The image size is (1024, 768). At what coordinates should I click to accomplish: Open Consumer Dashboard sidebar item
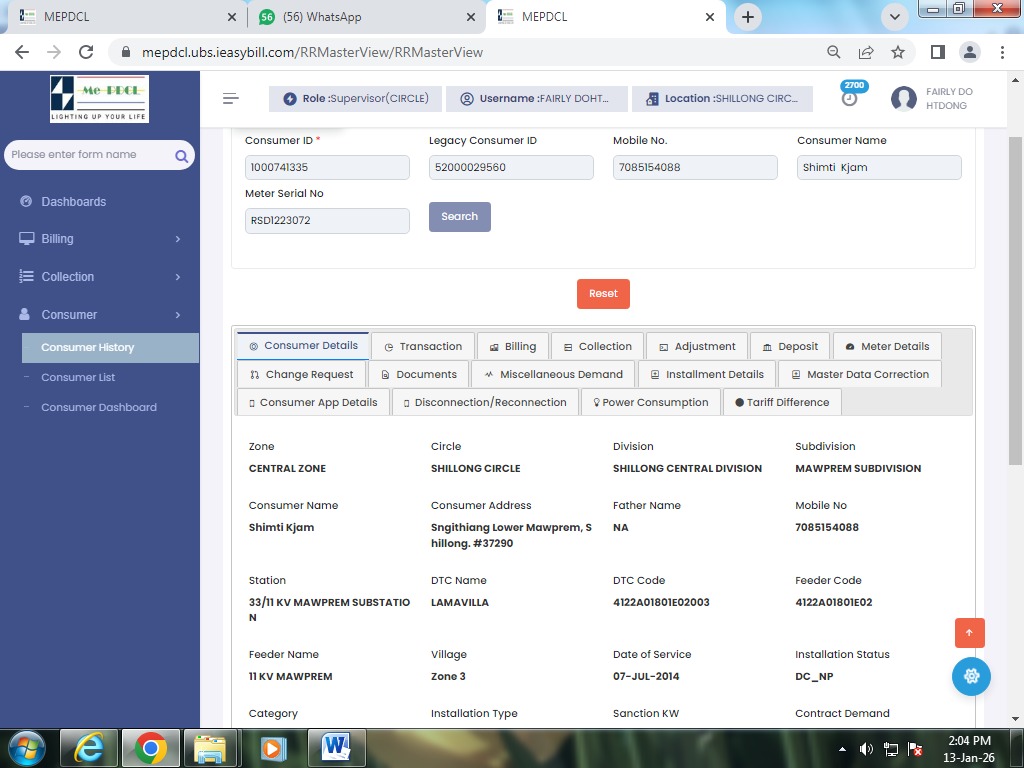99,408
